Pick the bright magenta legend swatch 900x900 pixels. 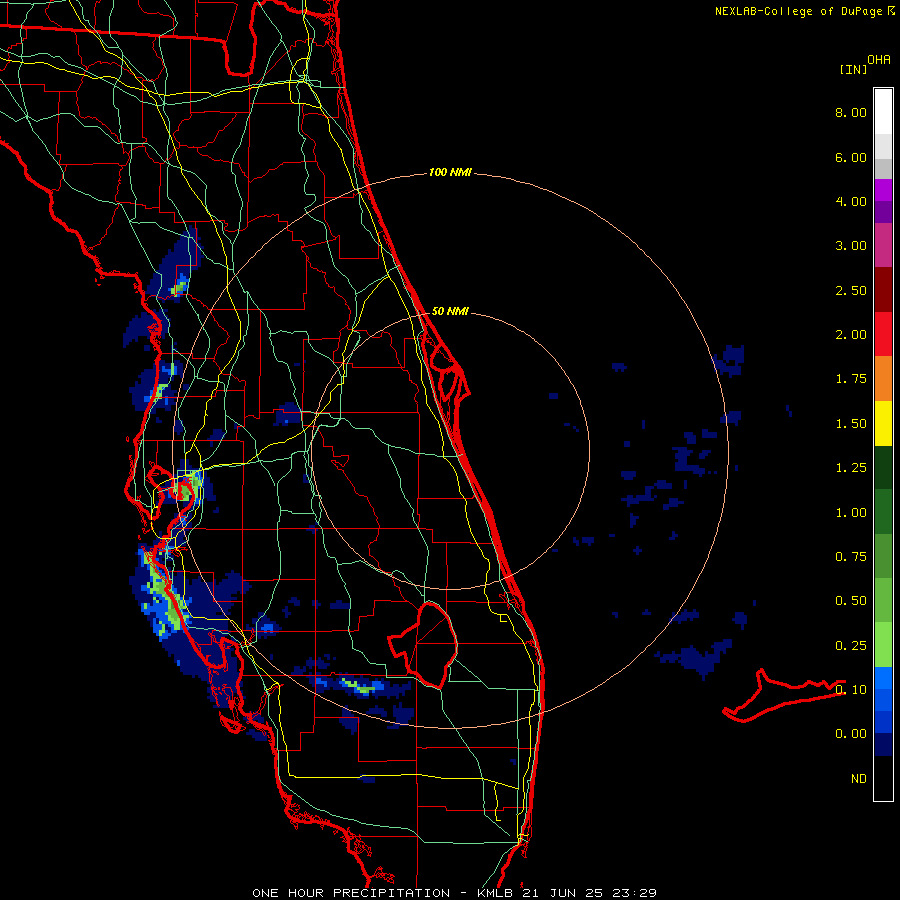click(883, 190)
